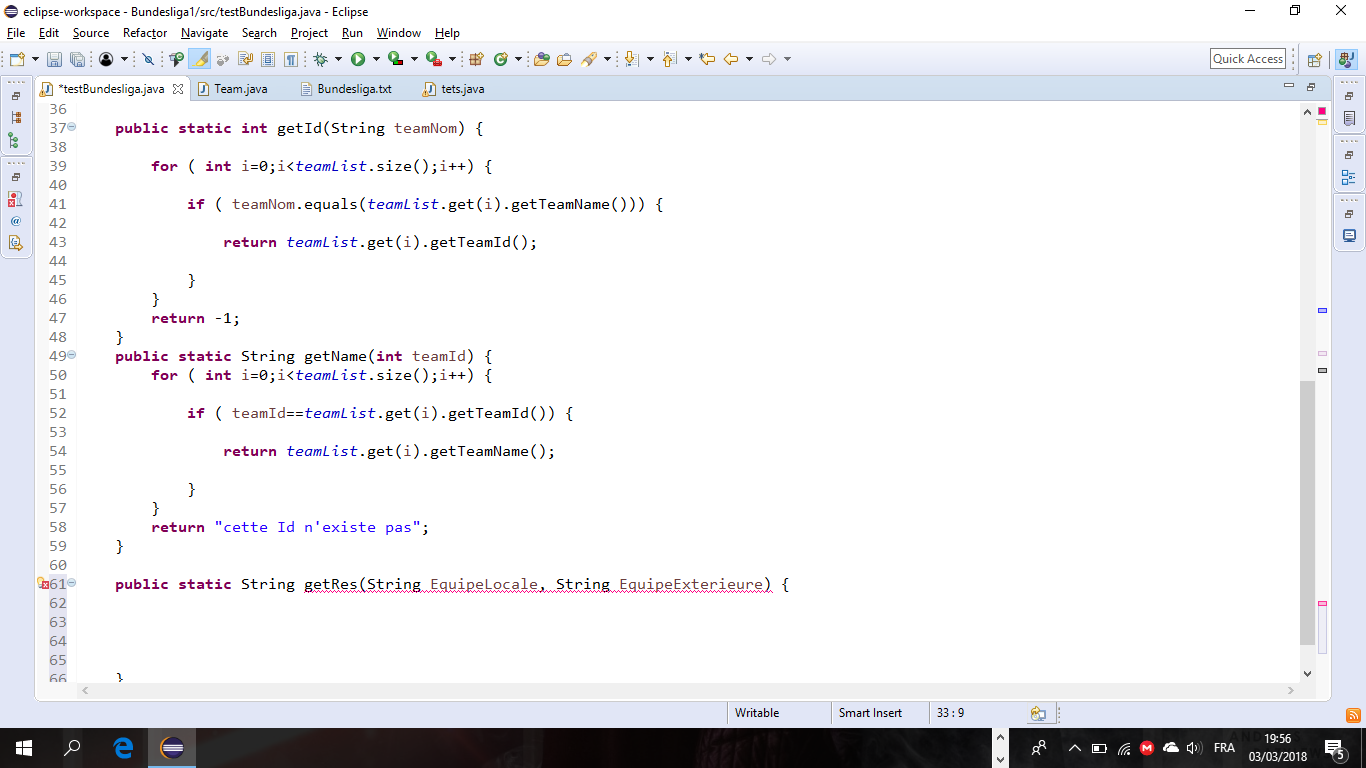Click Run External Tools icon

coord(433,59)
